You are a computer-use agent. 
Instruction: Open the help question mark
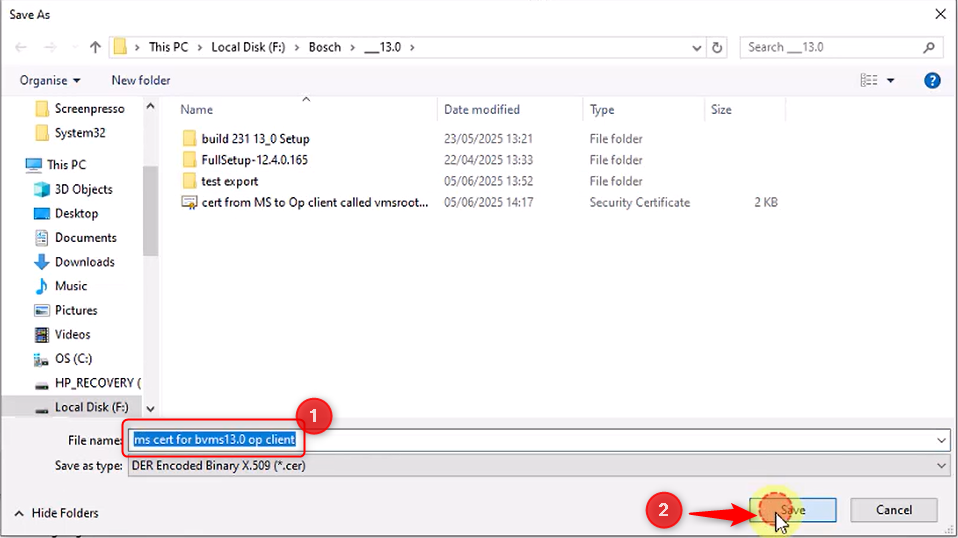932,81
